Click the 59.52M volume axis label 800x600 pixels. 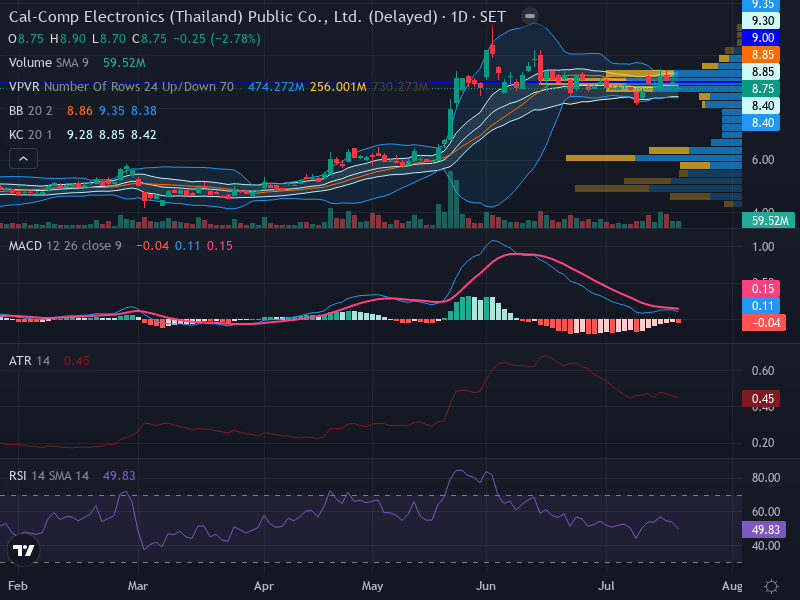(768, 220)
